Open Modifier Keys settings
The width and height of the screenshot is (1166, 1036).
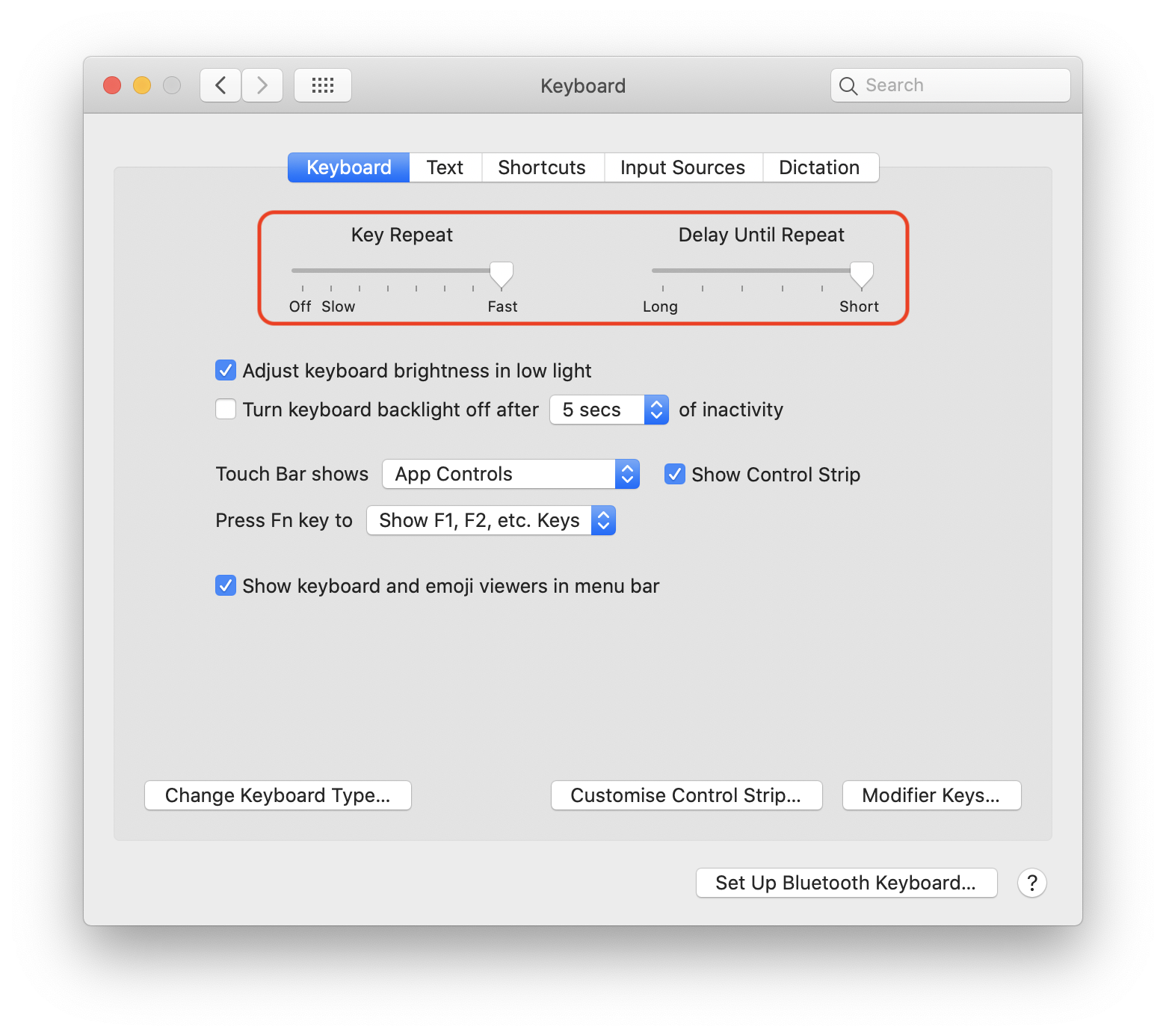pyautogui.click(x=932, y=795)
